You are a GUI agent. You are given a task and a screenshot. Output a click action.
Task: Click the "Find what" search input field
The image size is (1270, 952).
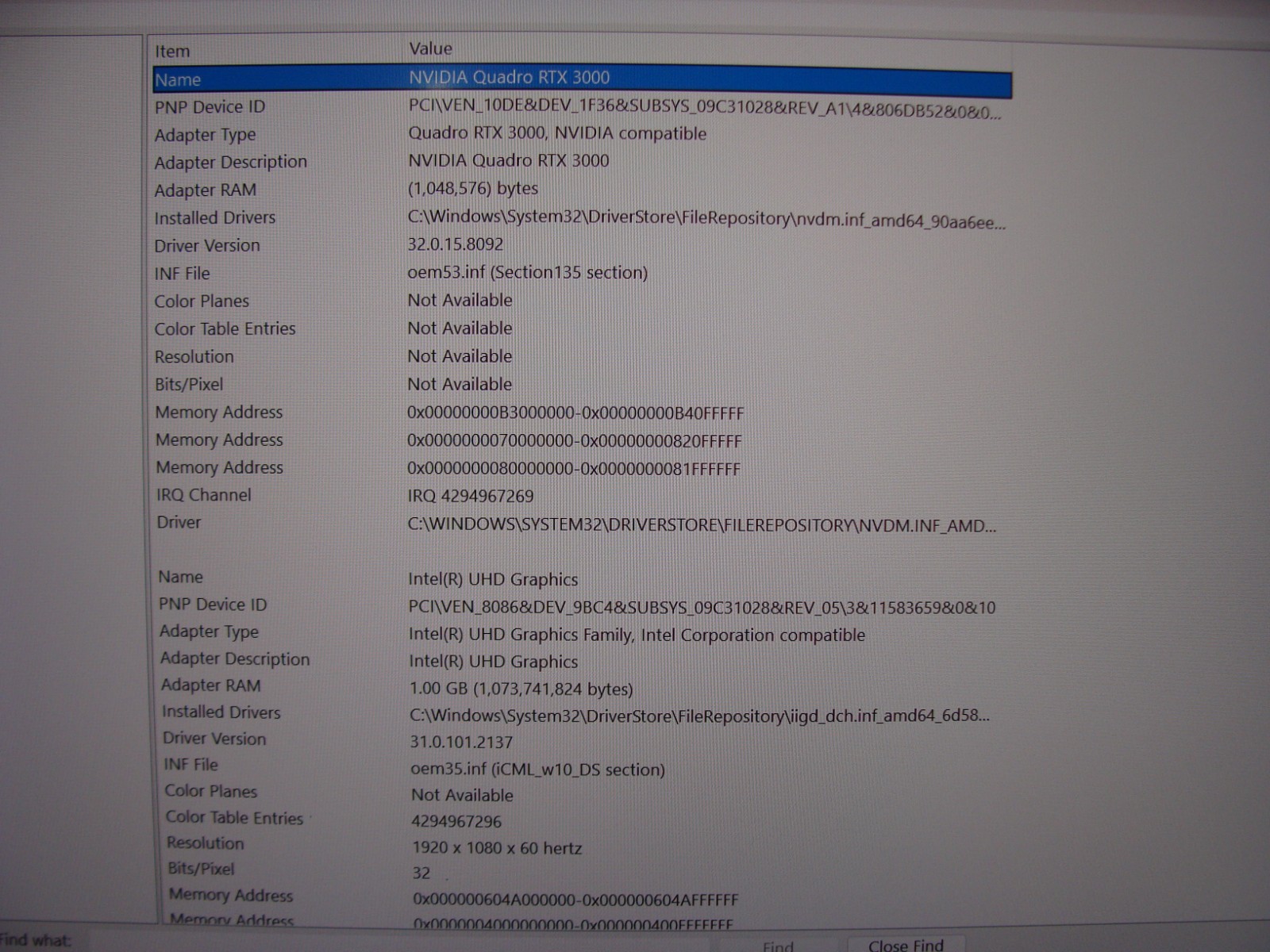point(401,942)
